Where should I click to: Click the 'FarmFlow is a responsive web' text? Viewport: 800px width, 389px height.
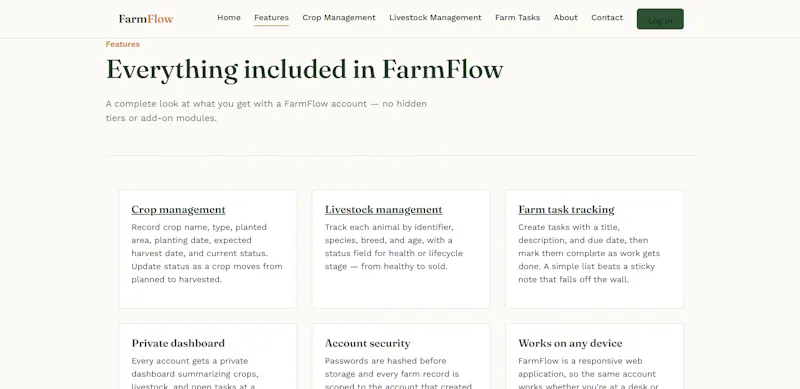[x=588, y=374]
